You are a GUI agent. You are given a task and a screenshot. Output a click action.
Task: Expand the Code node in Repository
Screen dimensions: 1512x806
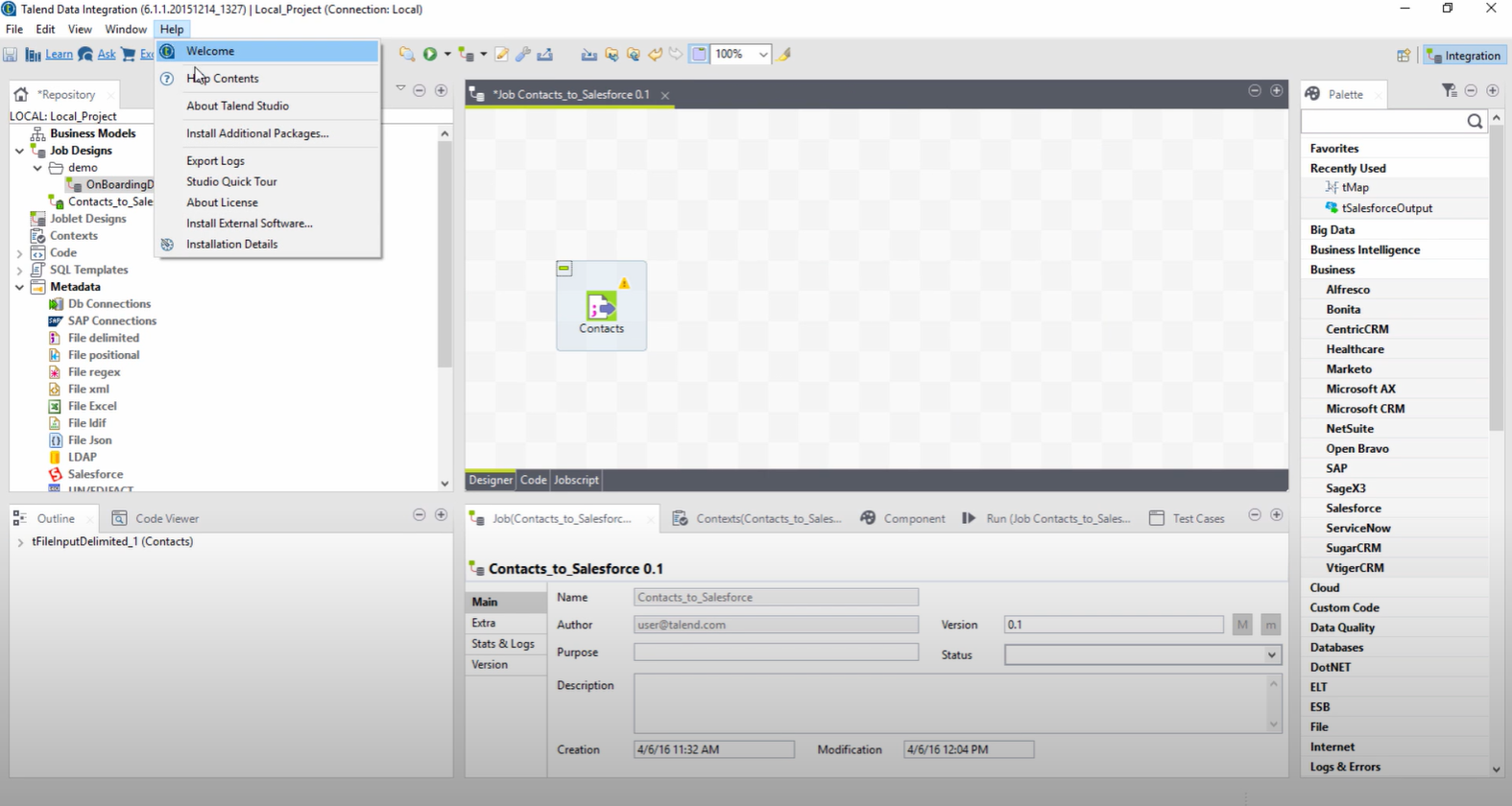tap(19, 253)
